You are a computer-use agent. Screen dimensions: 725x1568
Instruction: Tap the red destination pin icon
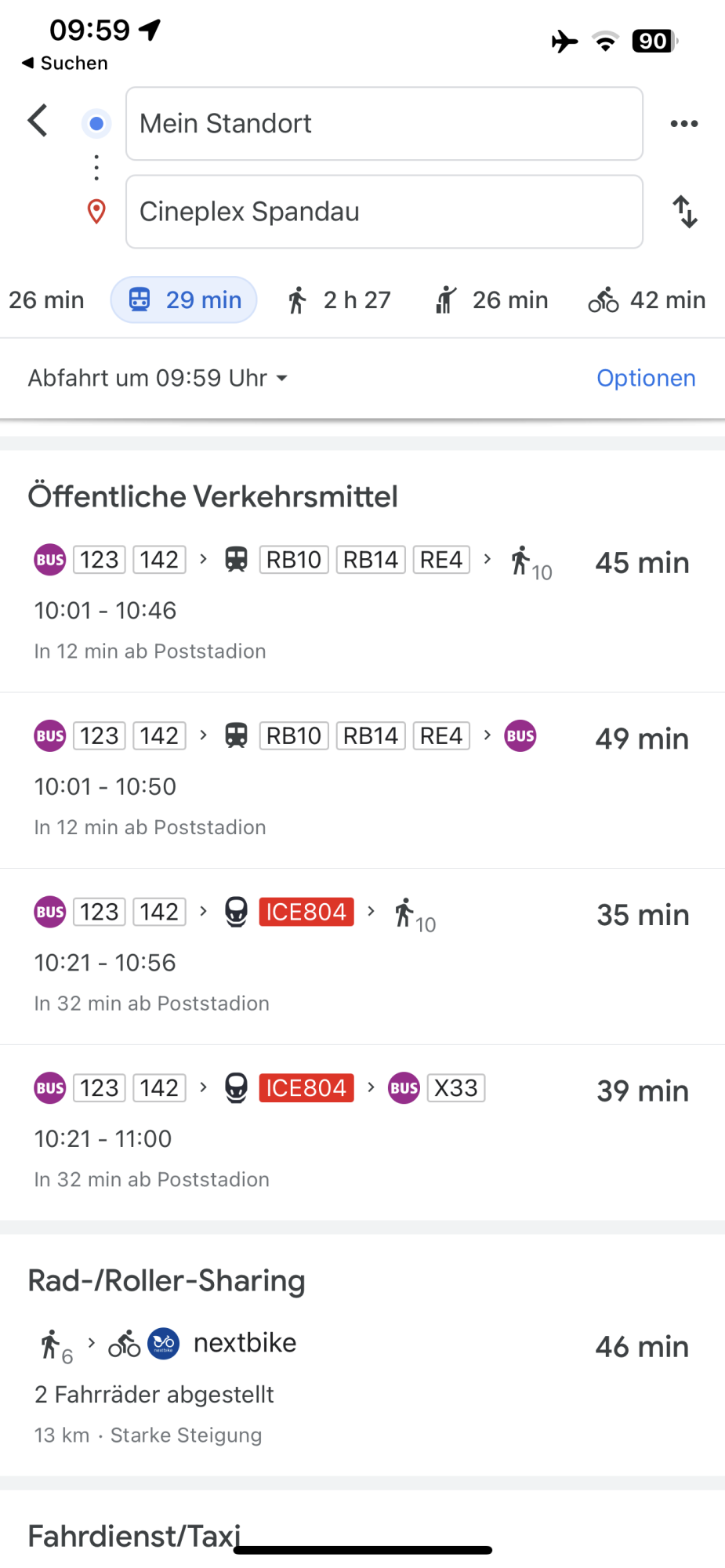[x=96, y=212]
